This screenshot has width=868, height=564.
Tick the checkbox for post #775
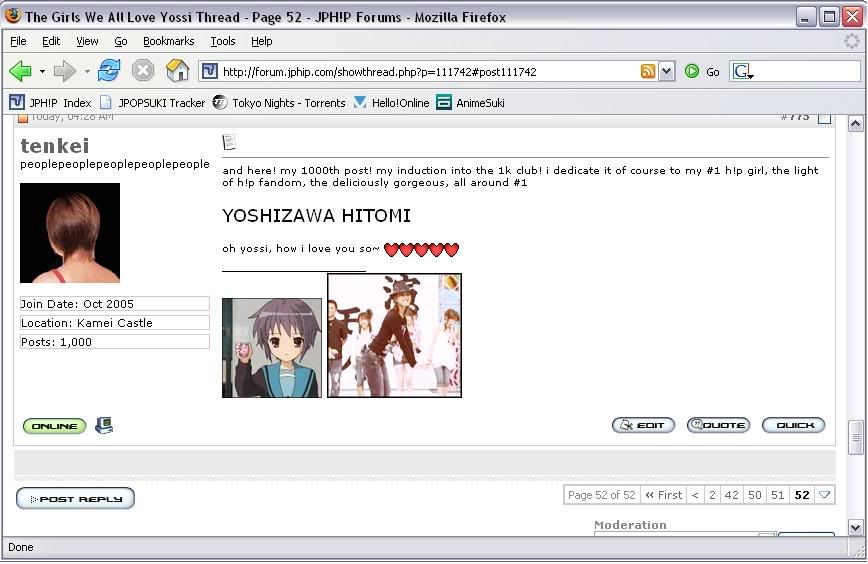point(824,118)
